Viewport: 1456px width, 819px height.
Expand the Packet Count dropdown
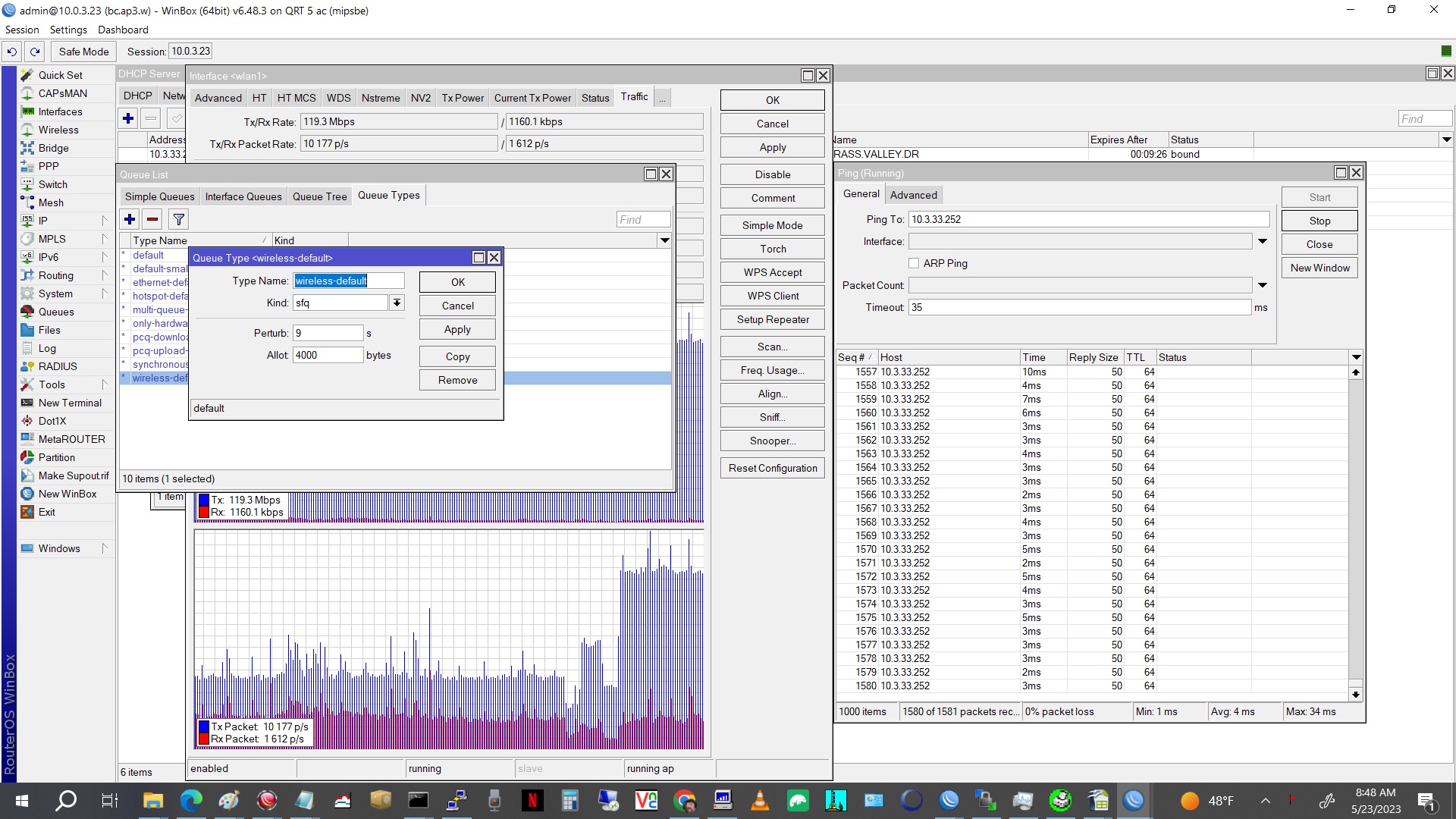click(1262, 285)
